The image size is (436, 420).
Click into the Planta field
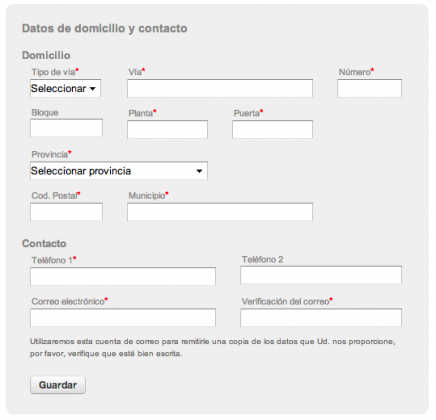pos(167,129)
